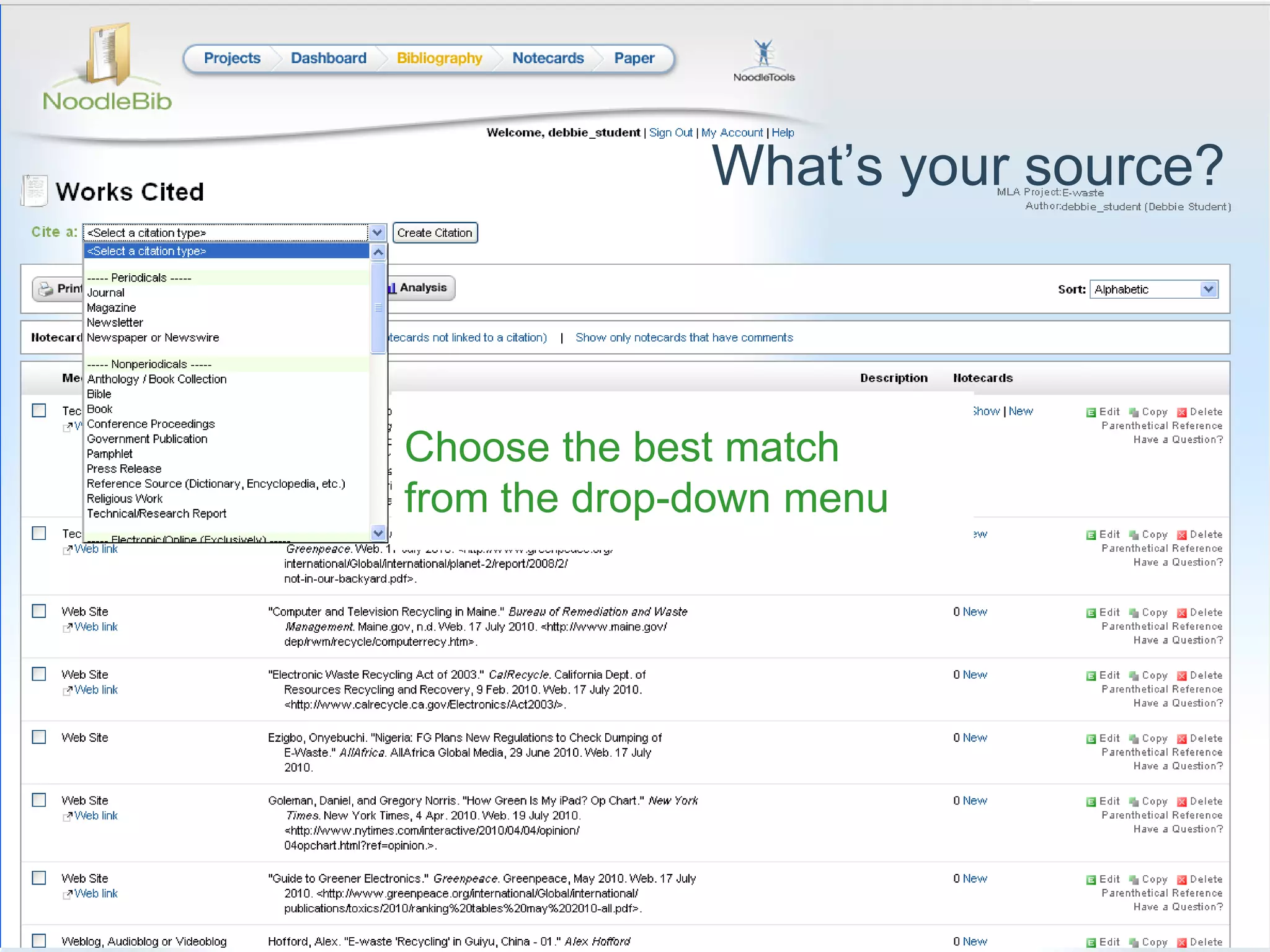Click Copy icon for Maine recycling citation

(x=1134, y=613)
